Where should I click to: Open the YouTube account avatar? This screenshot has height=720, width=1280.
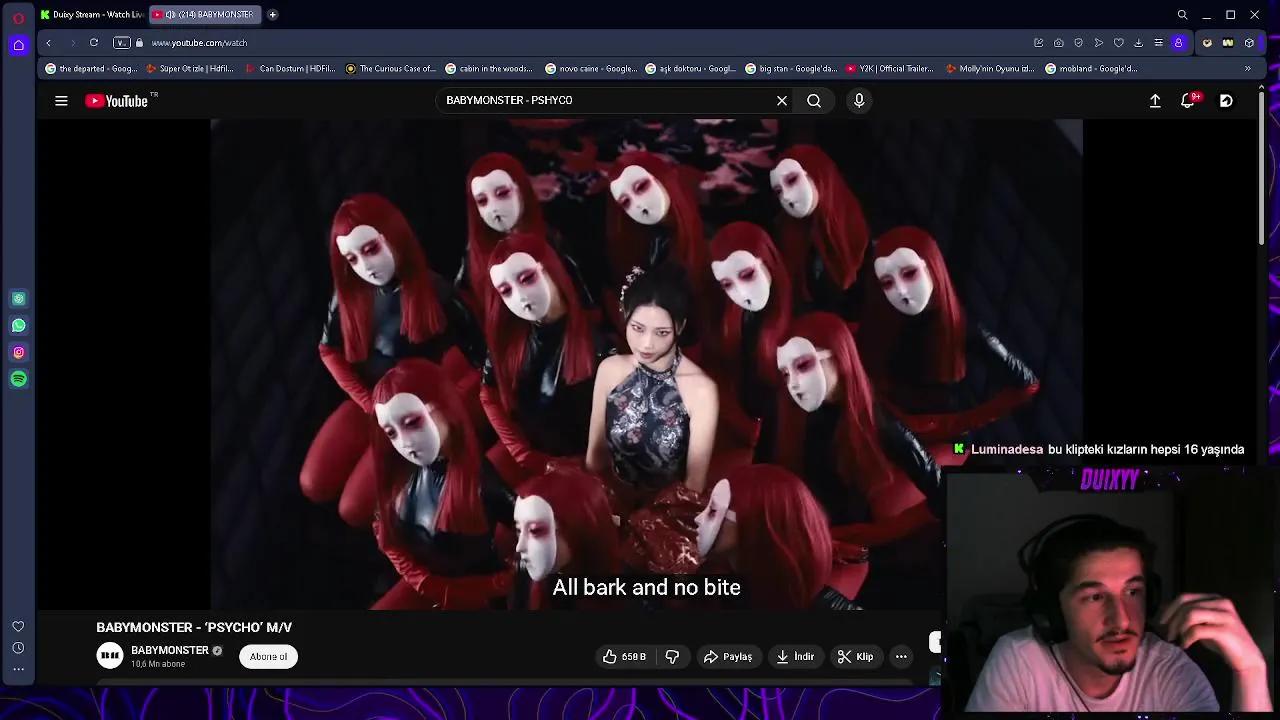[x=1226, y=100]
